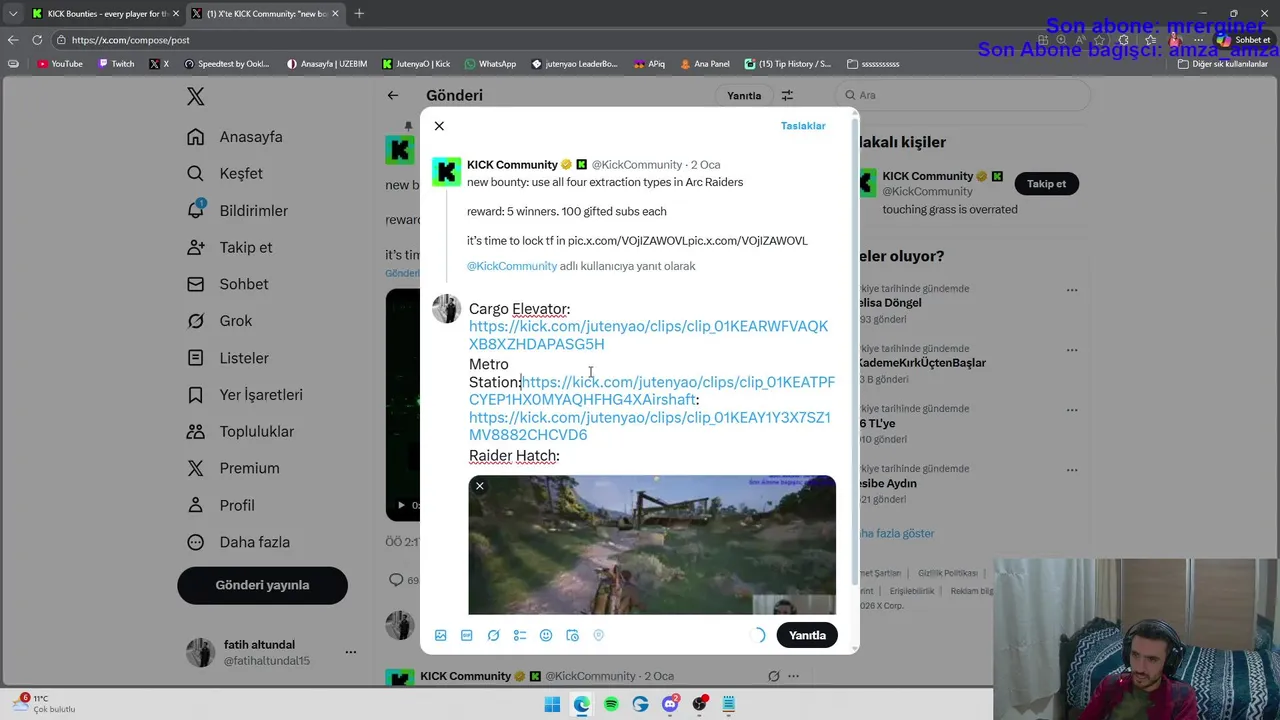The image size is (1280, 720).
Task: Open Topluluklar communities
Action: pos(241,432)
